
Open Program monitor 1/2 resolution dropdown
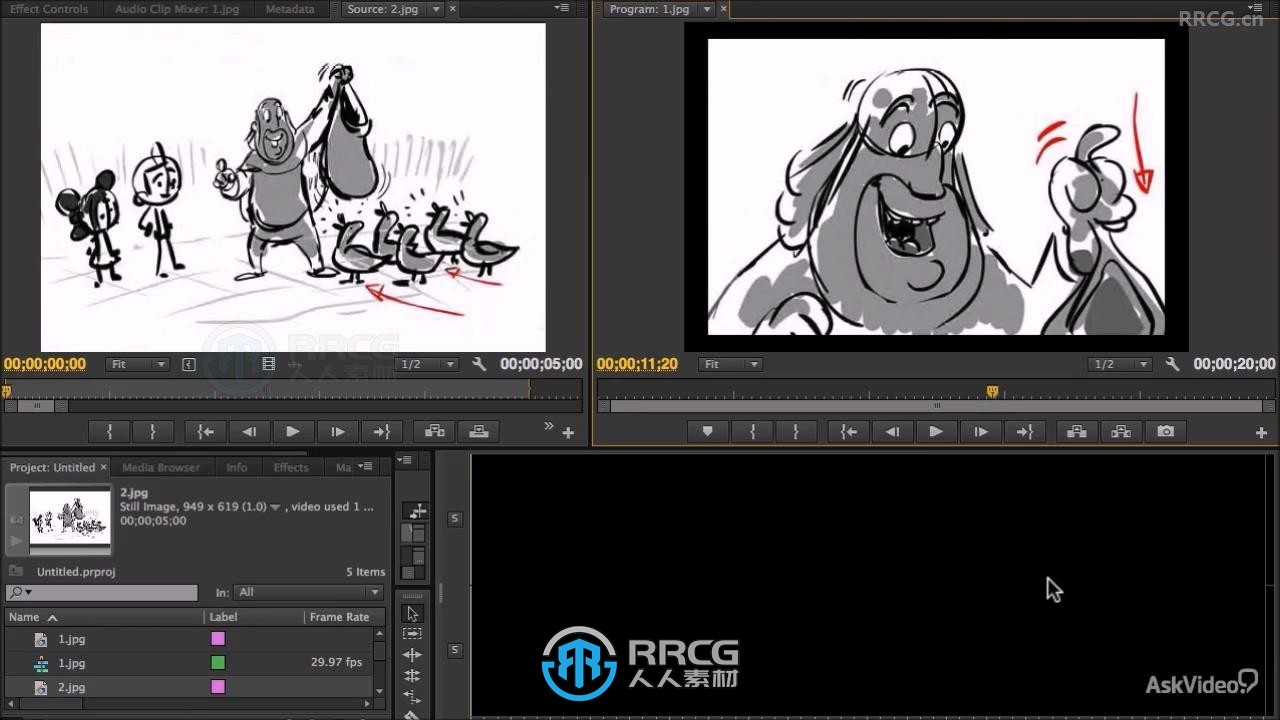[x=1121, y=364]
